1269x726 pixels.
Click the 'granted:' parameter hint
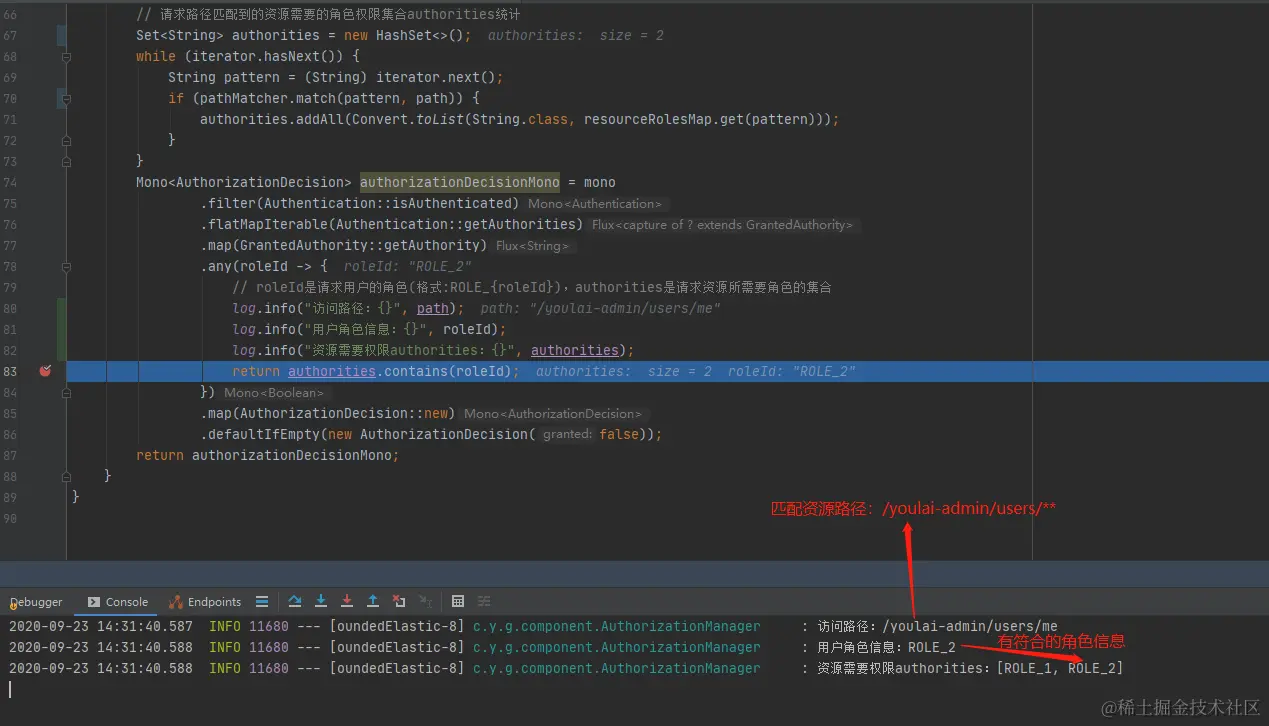[568, 435]
